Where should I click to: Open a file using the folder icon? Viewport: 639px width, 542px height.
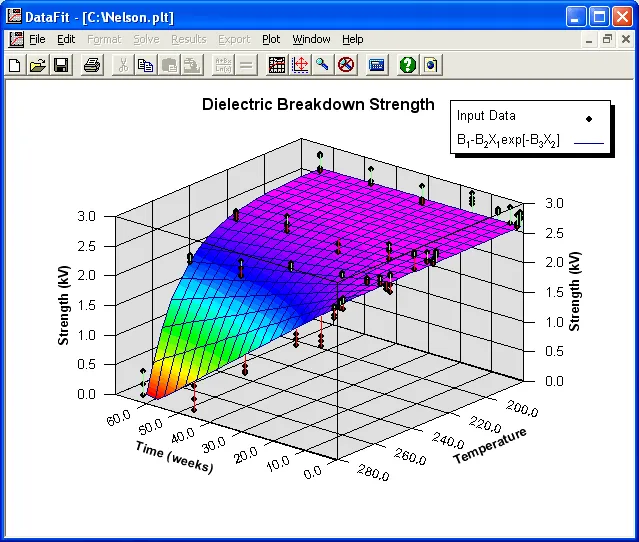37,65
